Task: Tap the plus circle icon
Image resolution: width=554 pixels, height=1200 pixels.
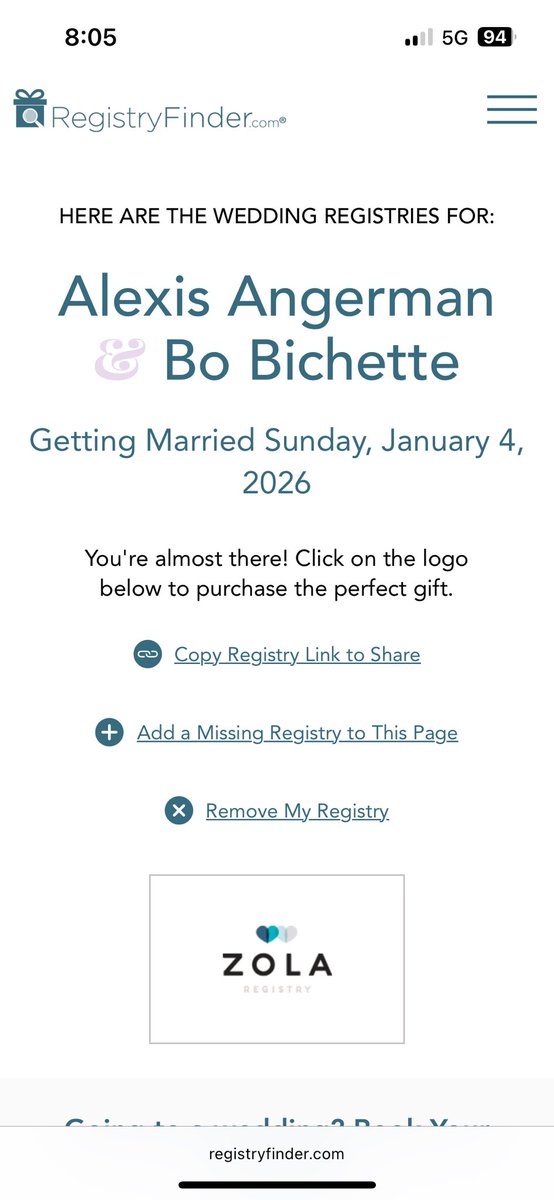Action: 109,733
